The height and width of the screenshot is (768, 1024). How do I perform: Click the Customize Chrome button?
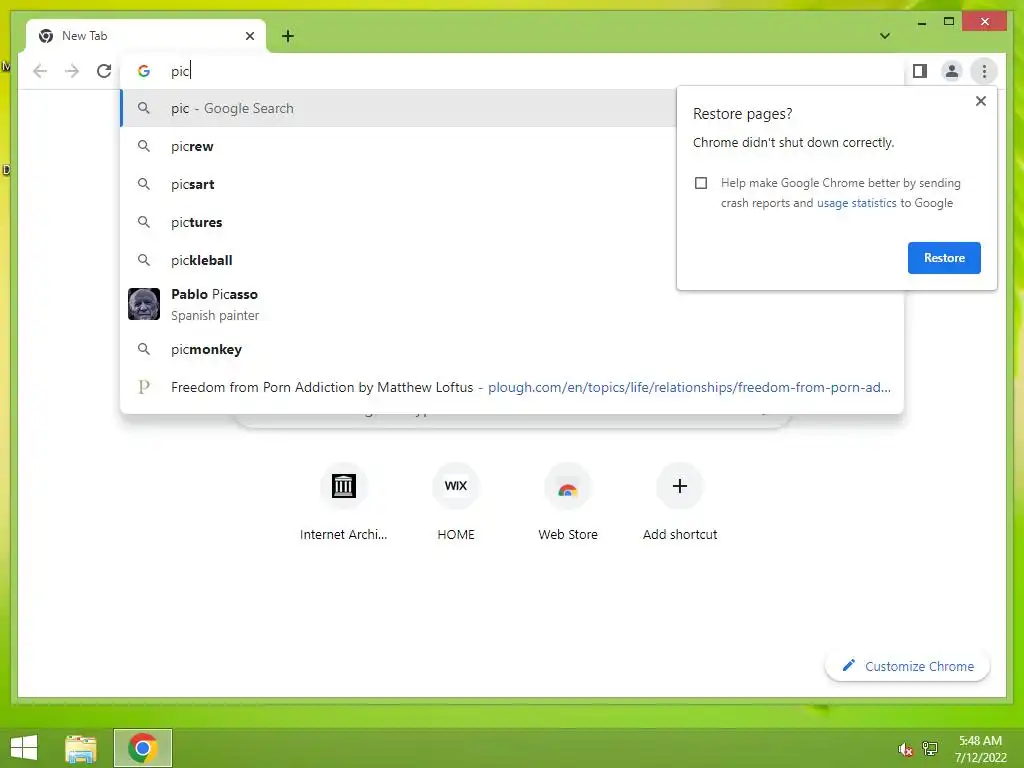(907, 666)
